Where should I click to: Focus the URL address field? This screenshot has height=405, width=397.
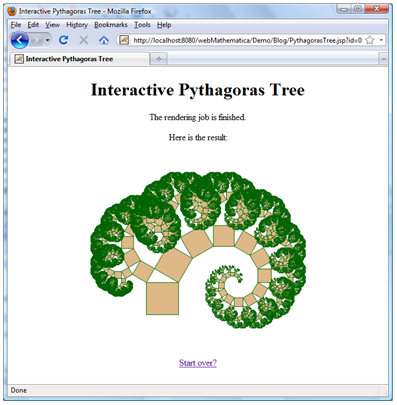[247, 40]
